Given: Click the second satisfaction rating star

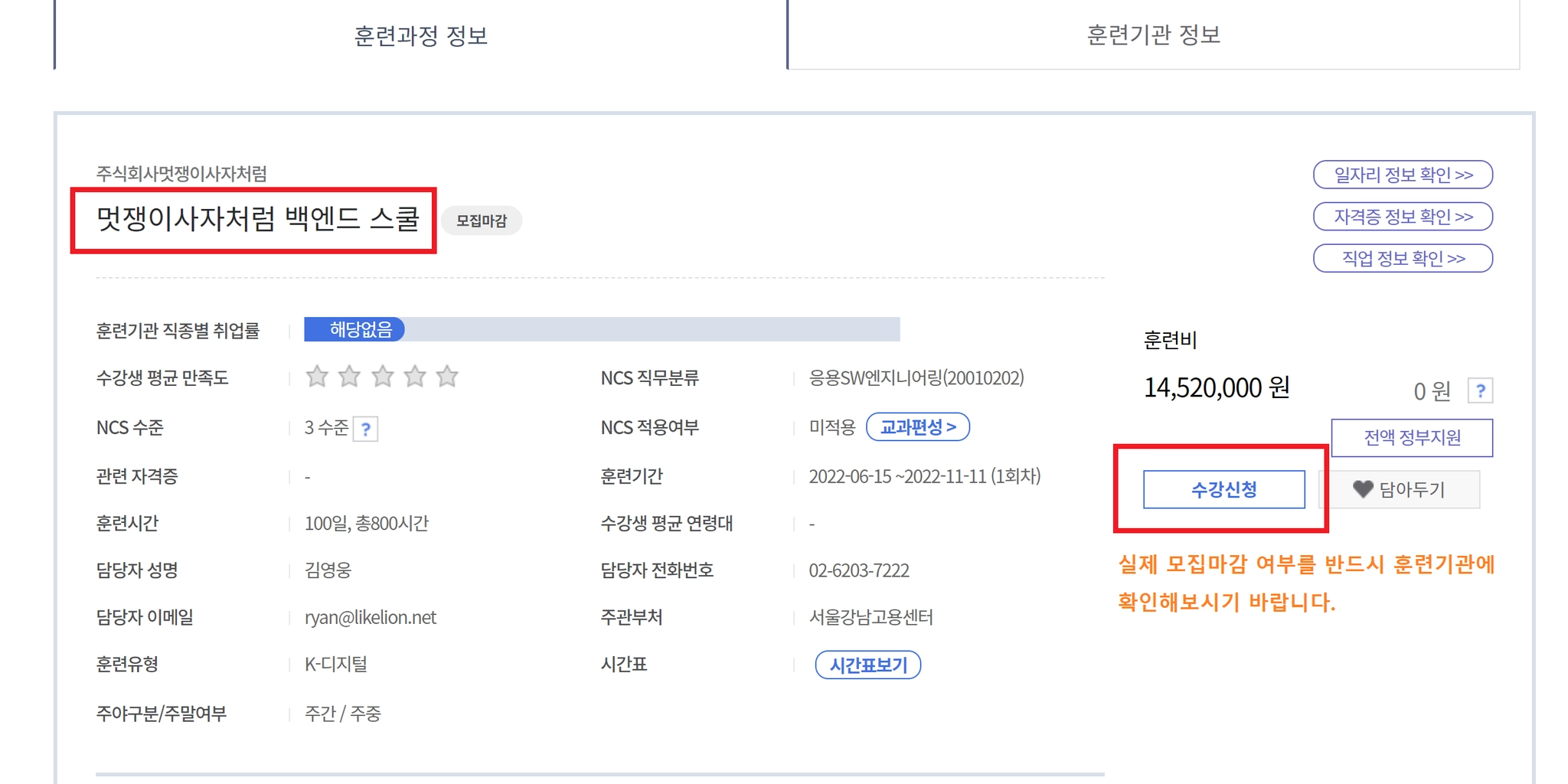Looking at the screenshot, I should (349, 377).
